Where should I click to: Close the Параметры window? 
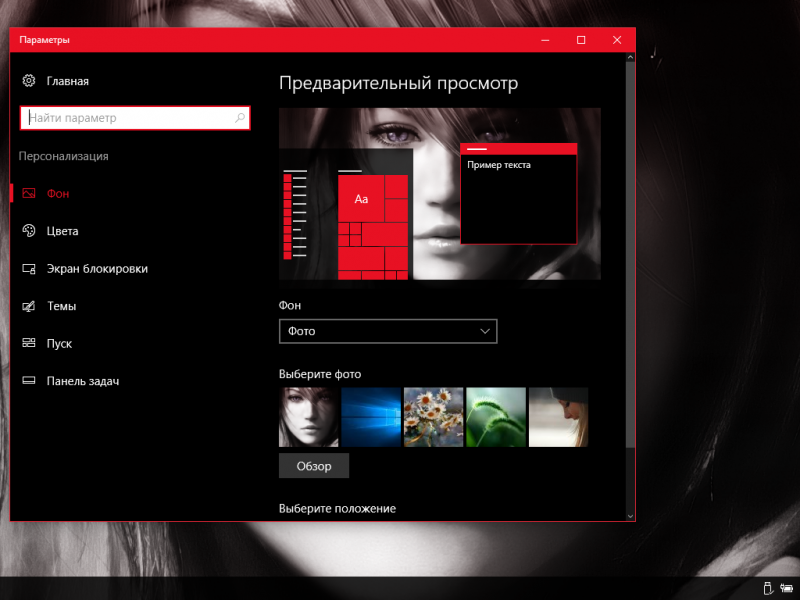(x=617, y=40)
